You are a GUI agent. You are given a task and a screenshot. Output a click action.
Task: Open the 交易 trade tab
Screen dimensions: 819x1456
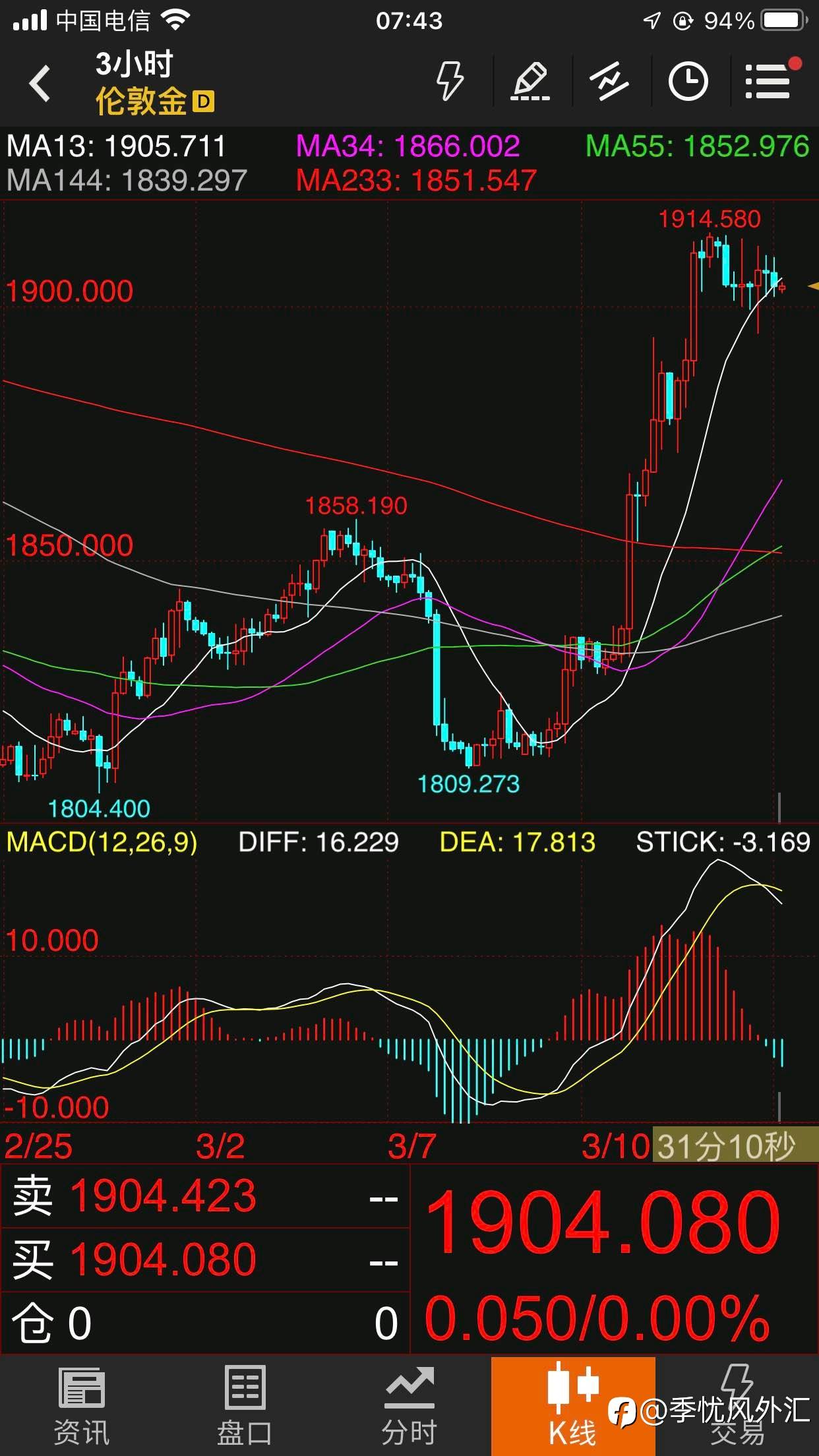tap(737, 1406)
